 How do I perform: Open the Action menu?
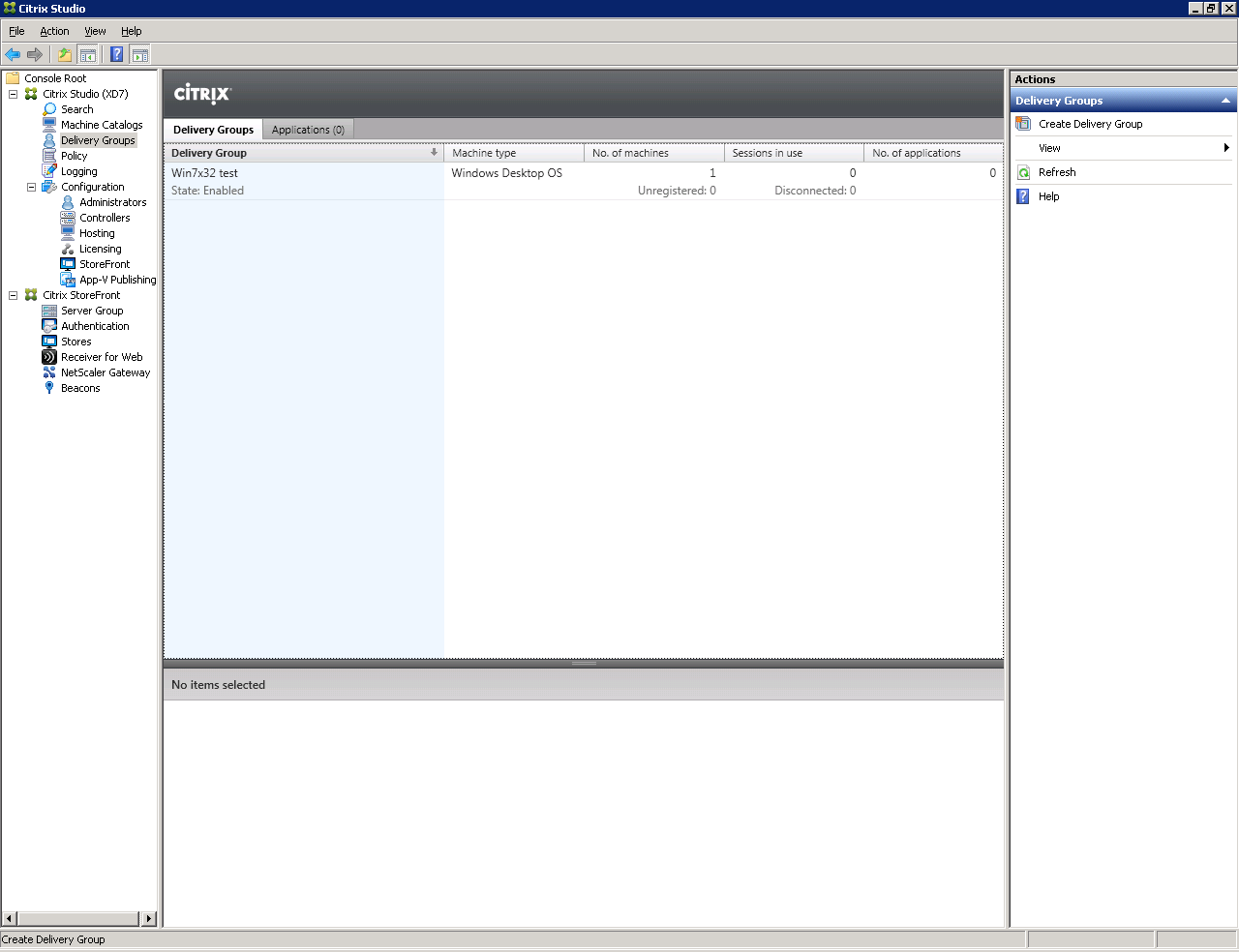(54, 31)
